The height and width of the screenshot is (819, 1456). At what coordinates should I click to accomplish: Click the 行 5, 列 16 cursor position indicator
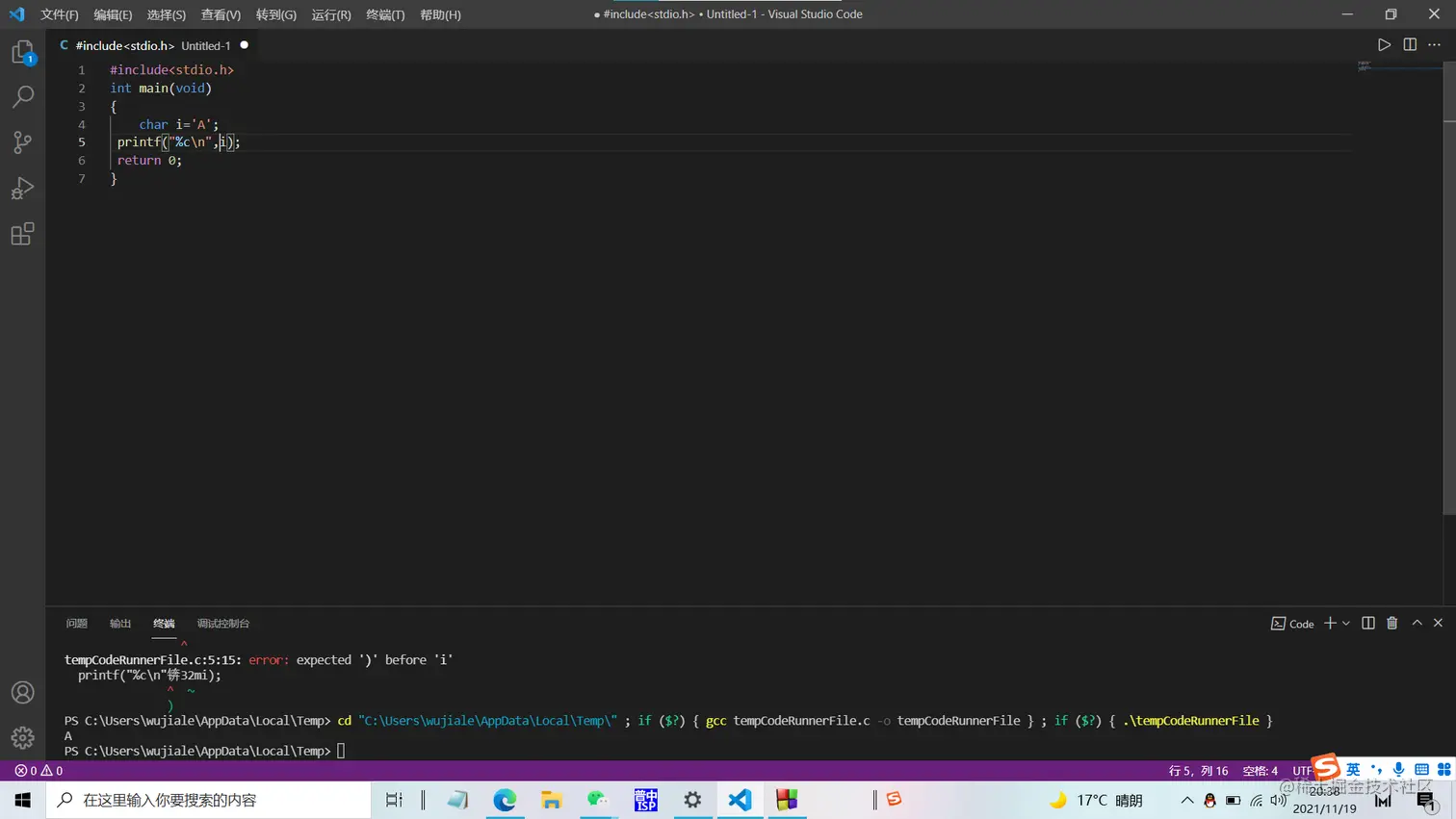click(x=1198, y=771)
